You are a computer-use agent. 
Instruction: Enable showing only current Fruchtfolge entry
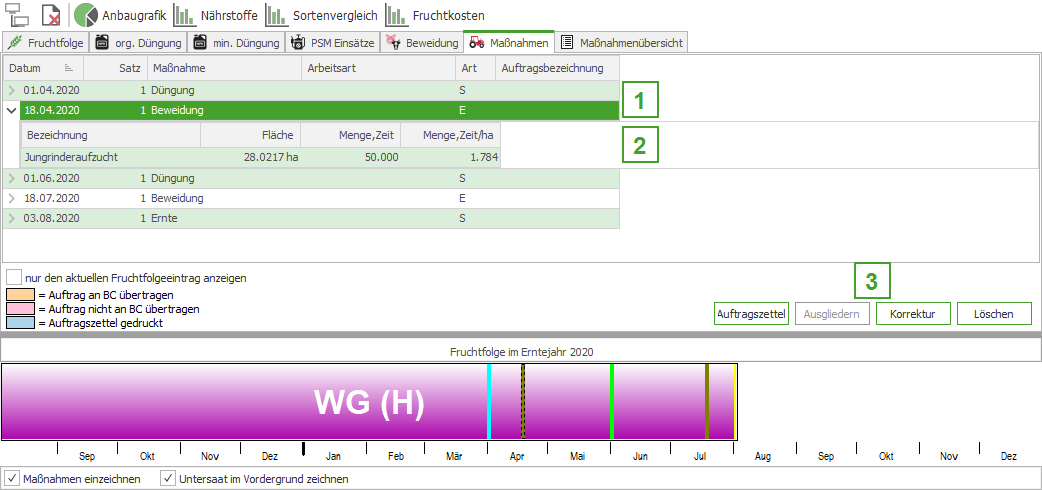click(14, 278)
